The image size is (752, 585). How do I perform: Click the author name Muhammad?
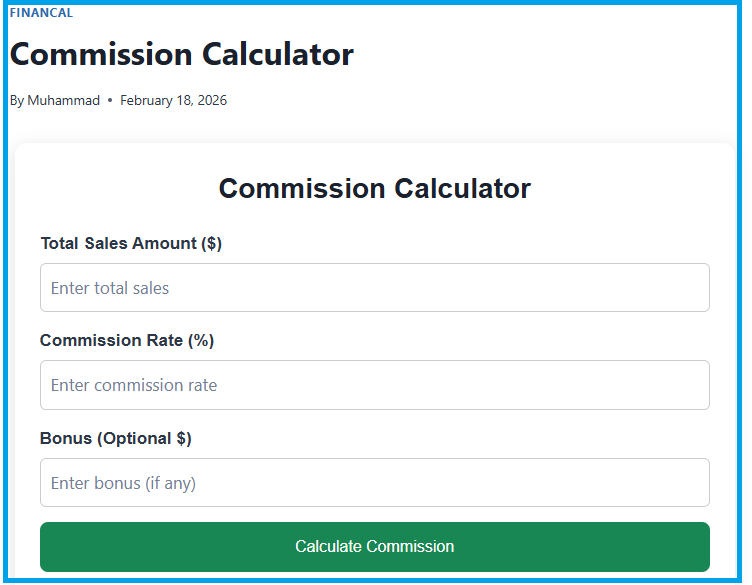pyautogui.click(x=64, y=100)
